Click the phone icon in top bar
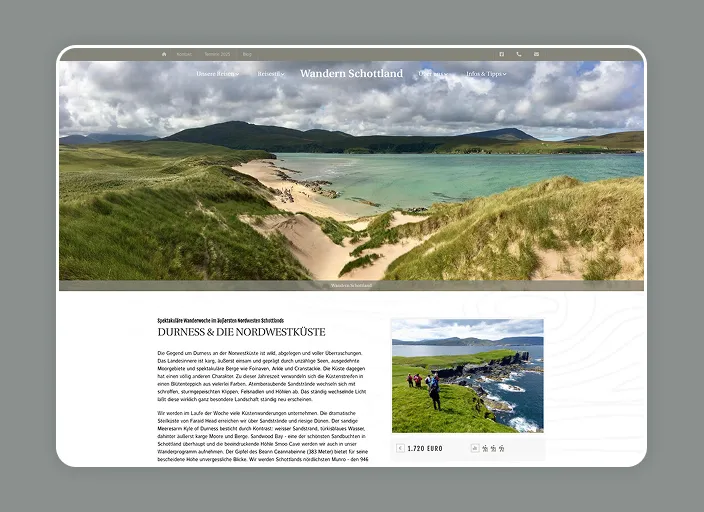 pyautogui.click(x=519, y=54)
